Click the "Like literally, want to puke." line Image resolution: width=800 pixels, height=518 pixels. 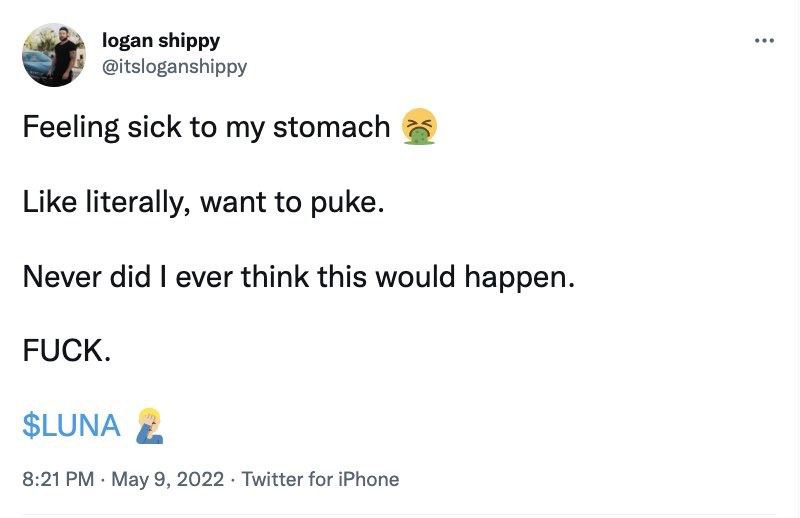203,202
